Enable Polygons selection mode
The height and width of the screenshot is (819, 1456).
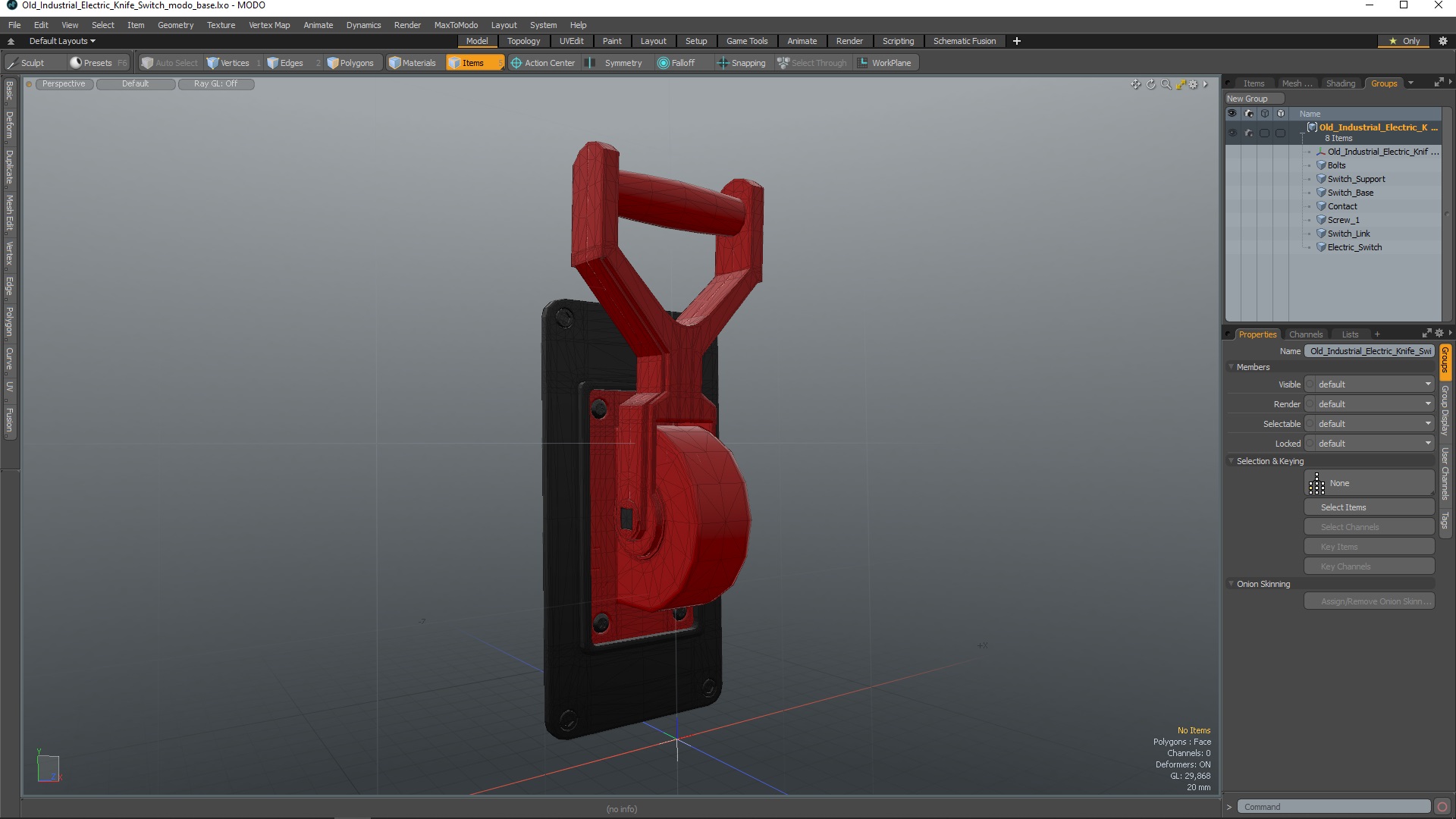(x=350, y=63)
